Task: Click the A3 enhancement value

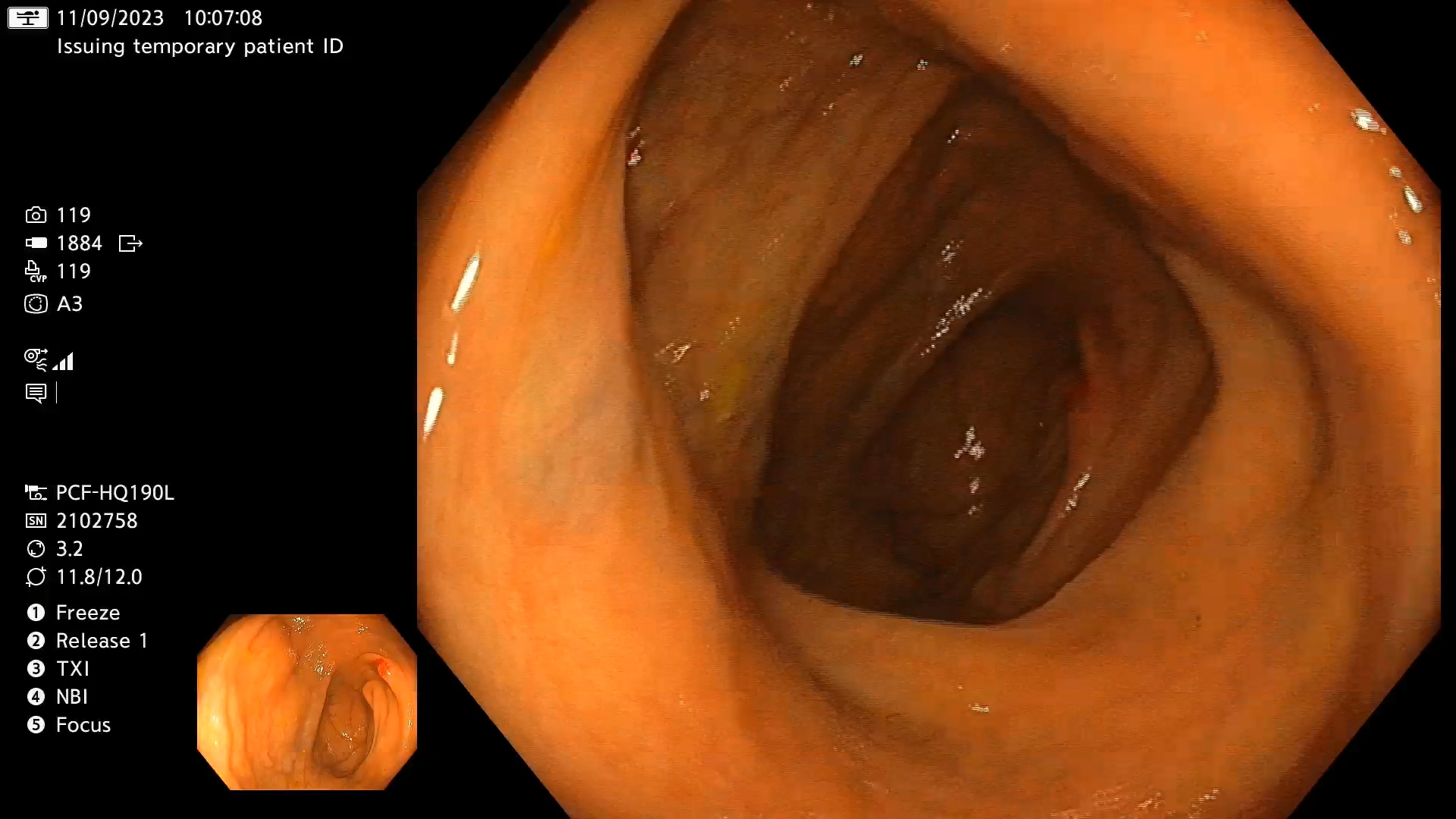Action: click(x=70, y=304)
